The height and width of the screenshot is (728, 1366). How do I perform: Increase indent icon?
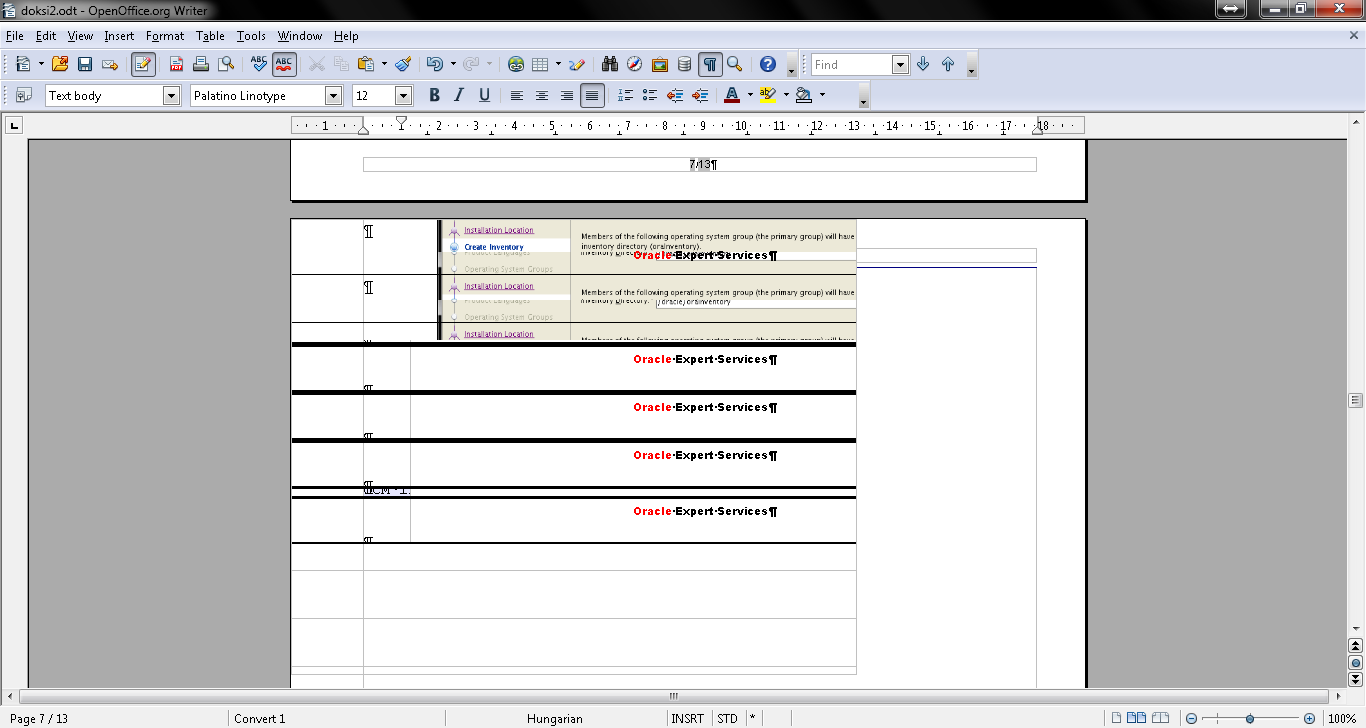coord(700,95)
